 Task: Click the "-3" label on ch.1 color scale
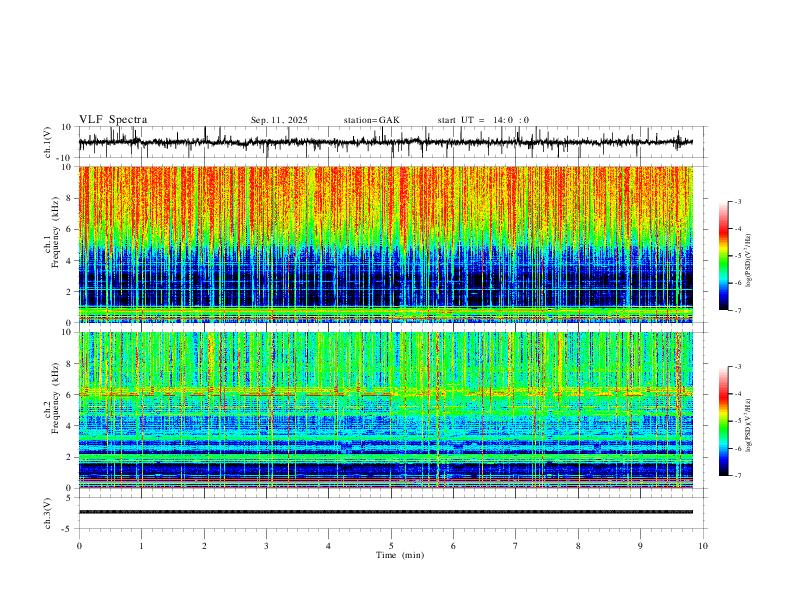738,202
